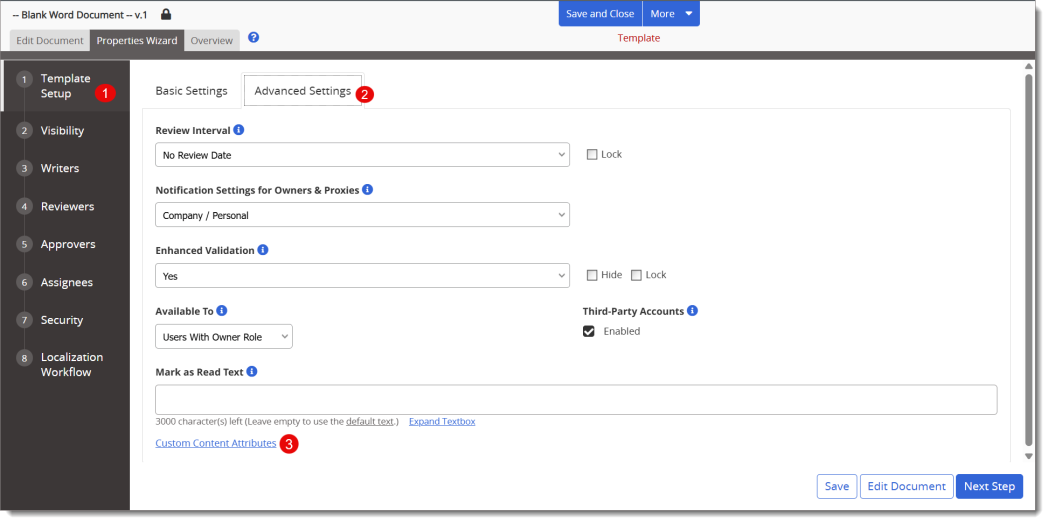Click the Review Interval info icon
Viewport: 1048px width, 523px height.
pyautogui.click(x=239, y=130)
